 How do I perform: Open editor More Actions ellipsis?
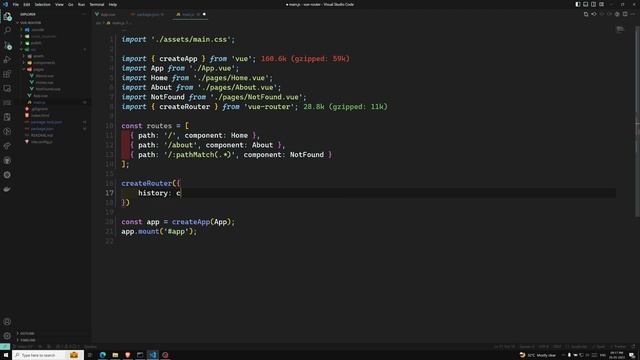pos(633,14)
